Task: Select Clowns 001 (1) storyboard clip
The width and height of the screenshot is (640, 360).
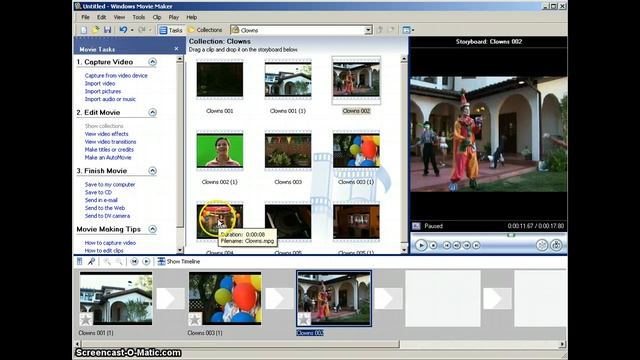Action: click(116, 298)
